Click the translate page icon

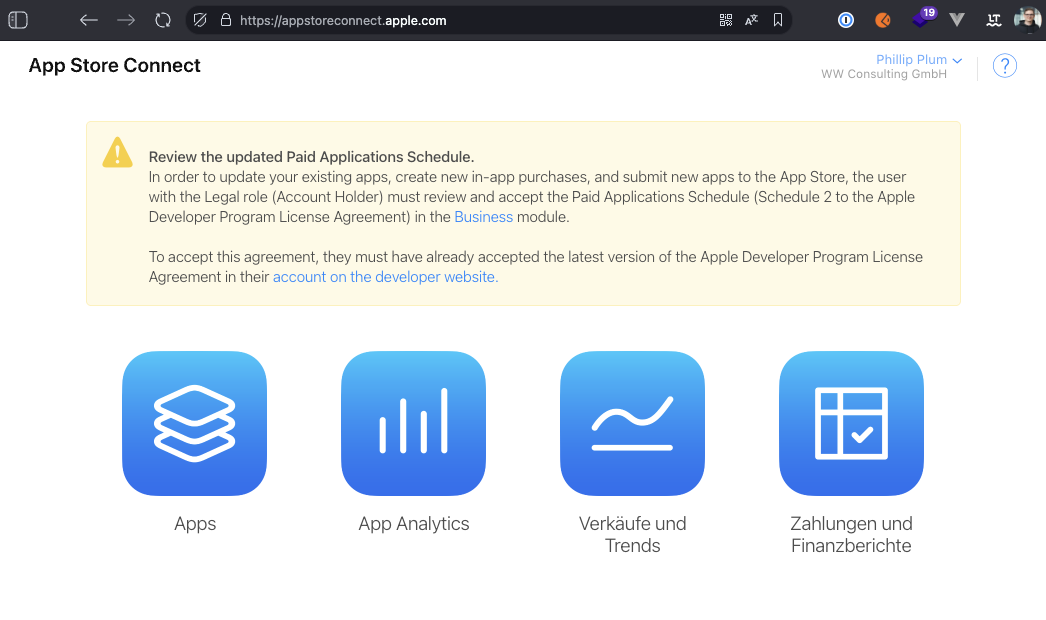[x=751, y=20]
